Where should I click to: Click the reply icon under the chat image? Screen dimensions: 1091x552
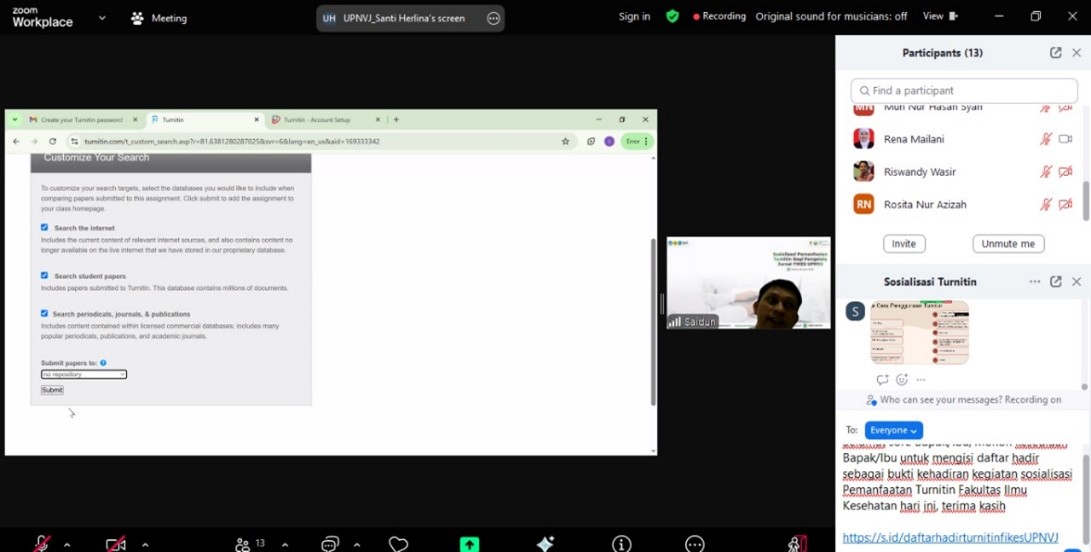coord(882,379)
